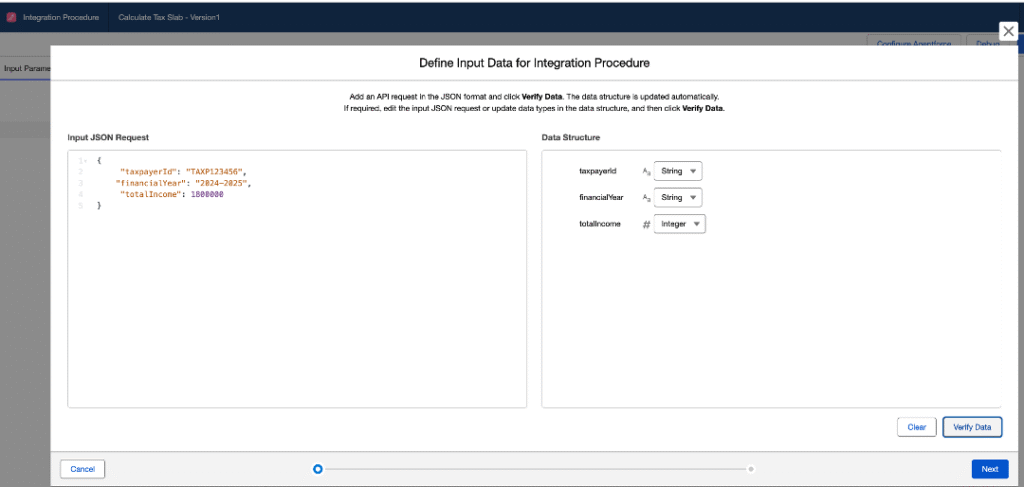Click the number hash icon beside totalIncome
The width and height of the screenshot is (1024, 487).
click(647, 224)
